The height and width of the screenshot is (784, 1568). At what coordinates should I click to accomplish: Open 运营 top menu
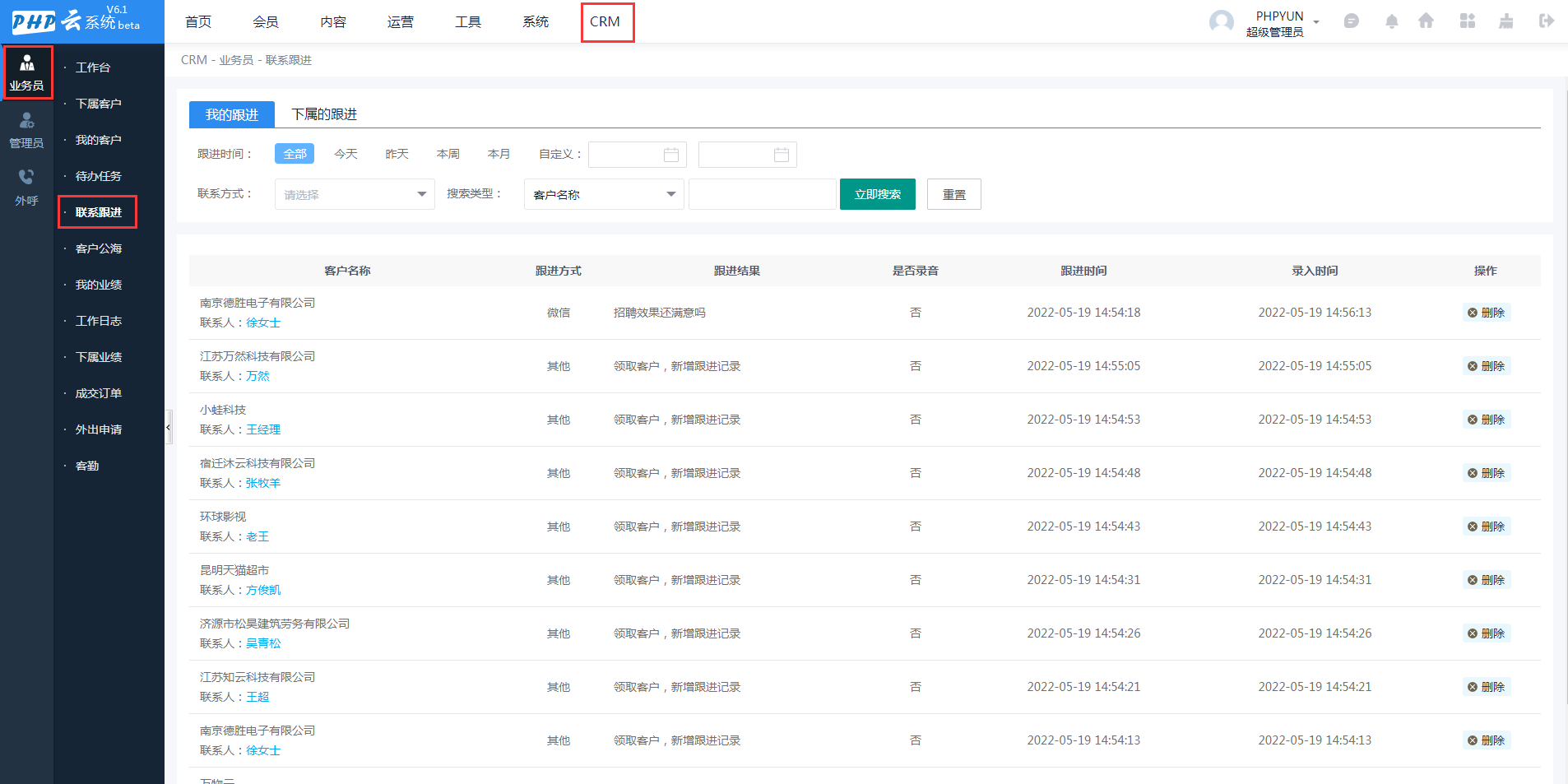click(401, 21)
